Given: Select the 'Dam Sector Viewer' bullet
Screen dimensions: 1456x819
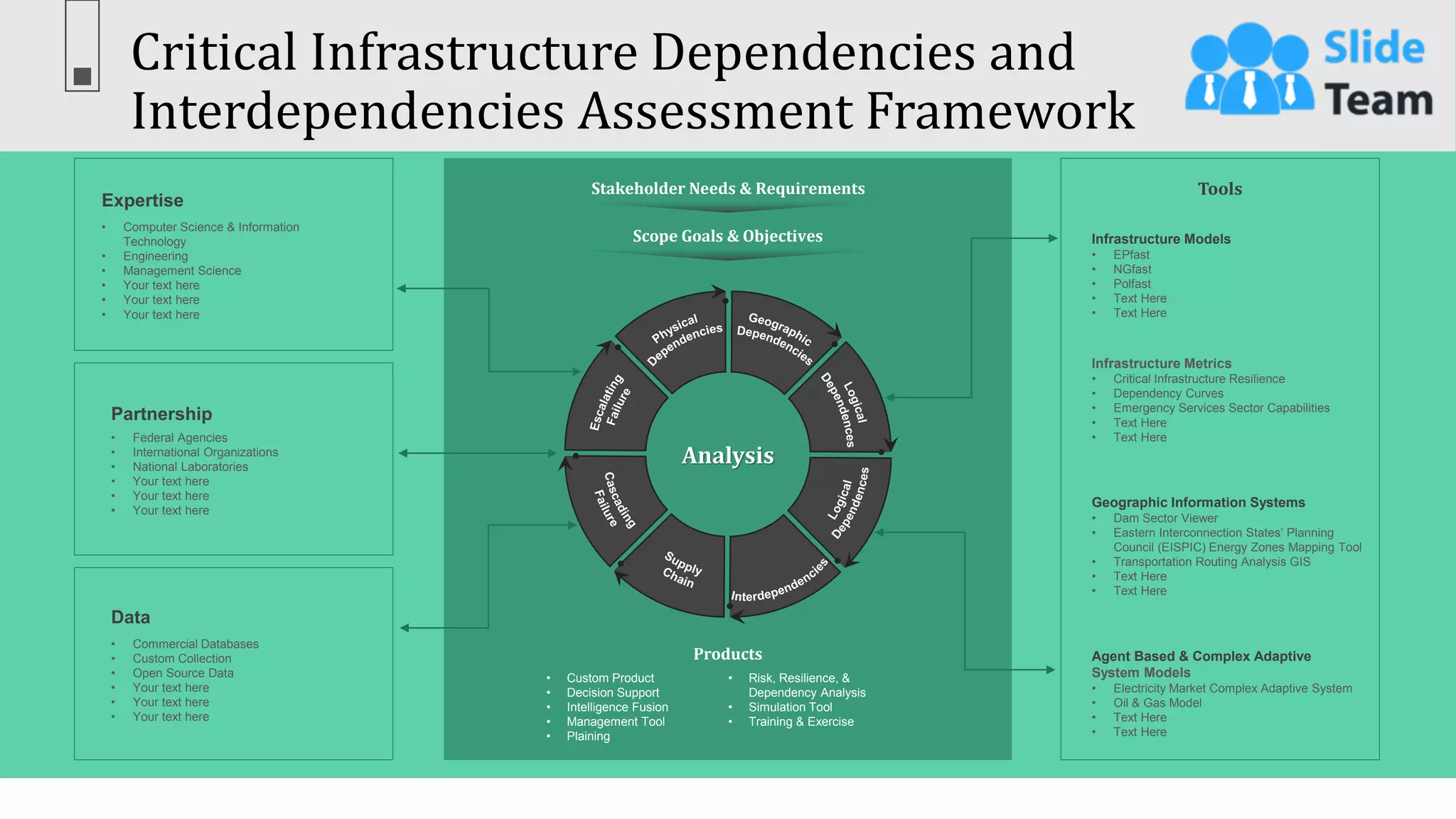Looking at the screenshot, I should (x=1165, y=518).
